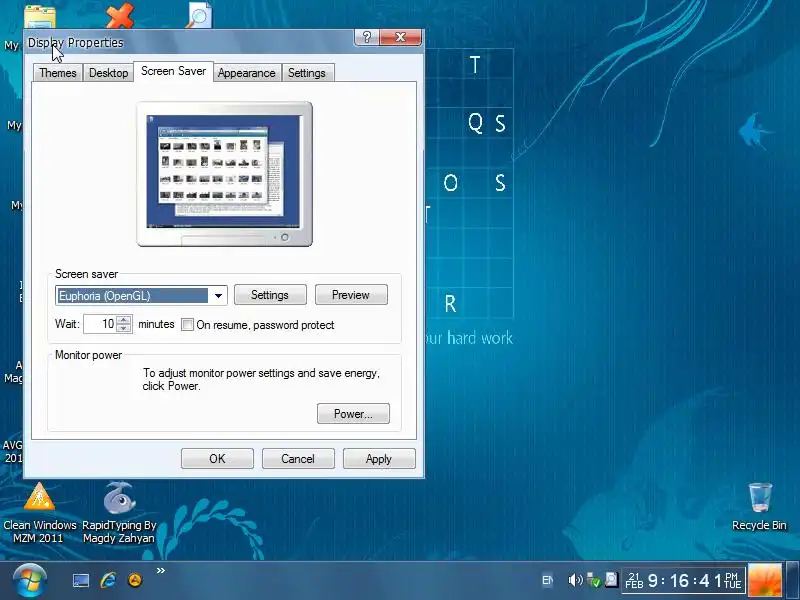Launch Internet Explorer from quick launch

tap(108, 581)
